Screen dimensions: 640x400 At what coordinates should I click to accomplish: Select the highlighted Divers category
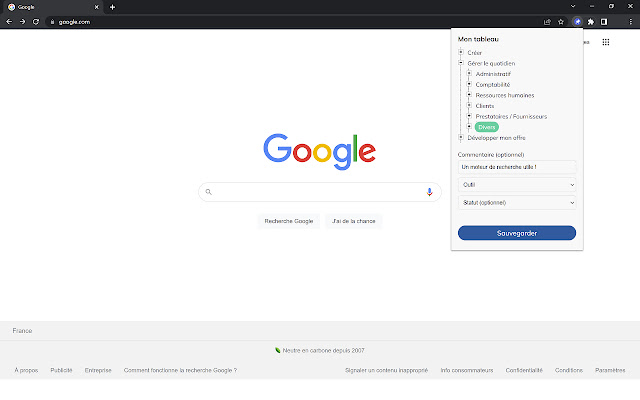point(487,127)
